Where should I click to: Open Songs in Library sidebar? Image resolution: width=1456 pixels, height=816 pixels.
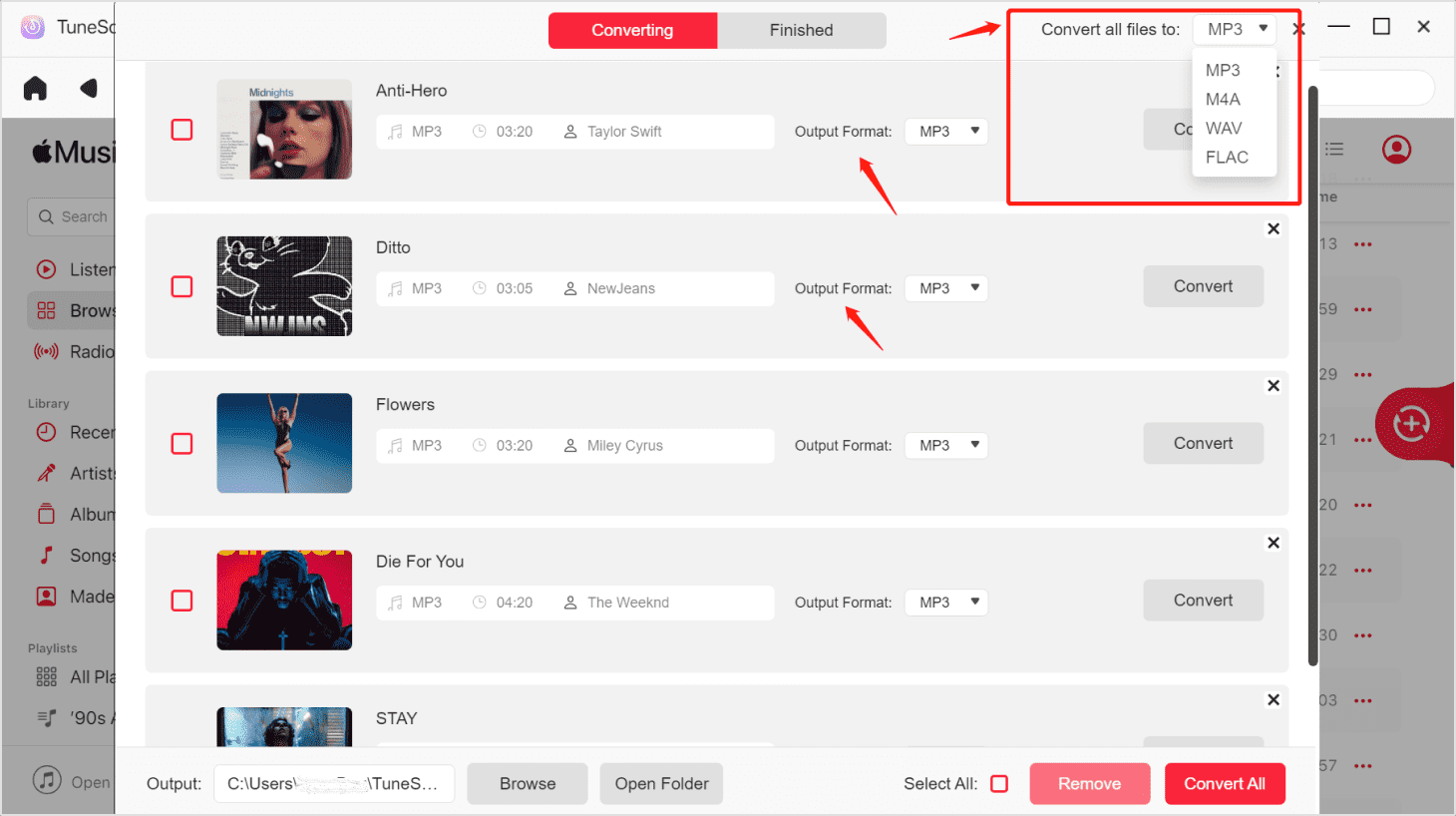(x=75, y=555)
